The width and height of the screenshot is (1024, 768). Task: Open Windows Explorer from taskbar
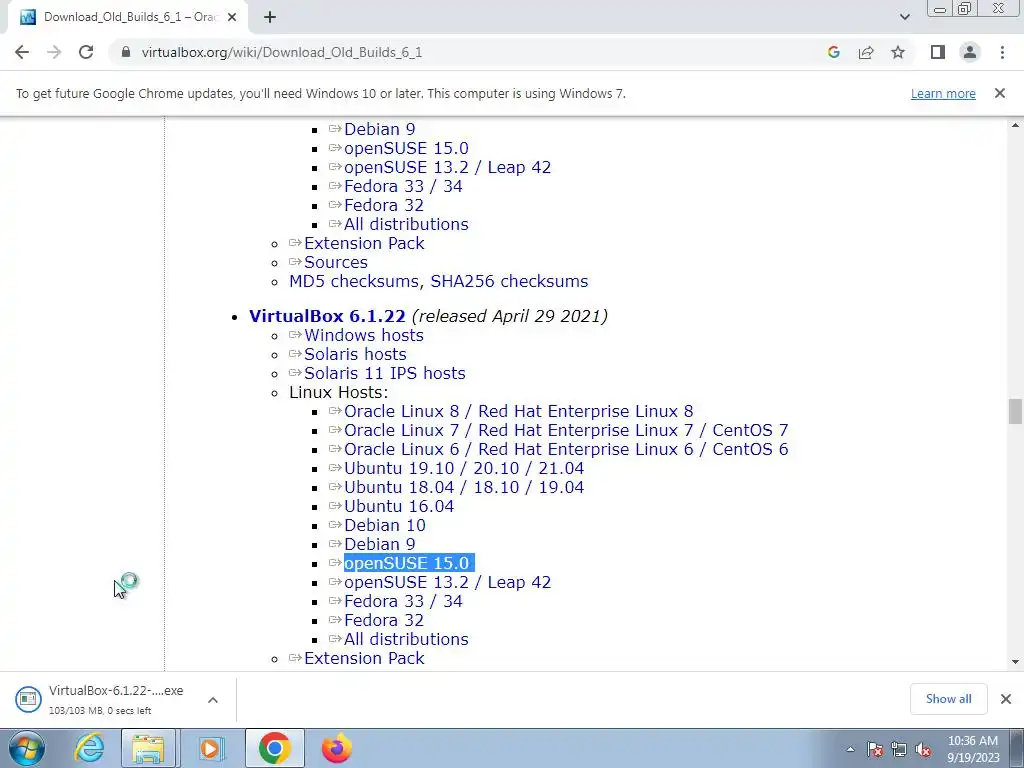[149, 748]
